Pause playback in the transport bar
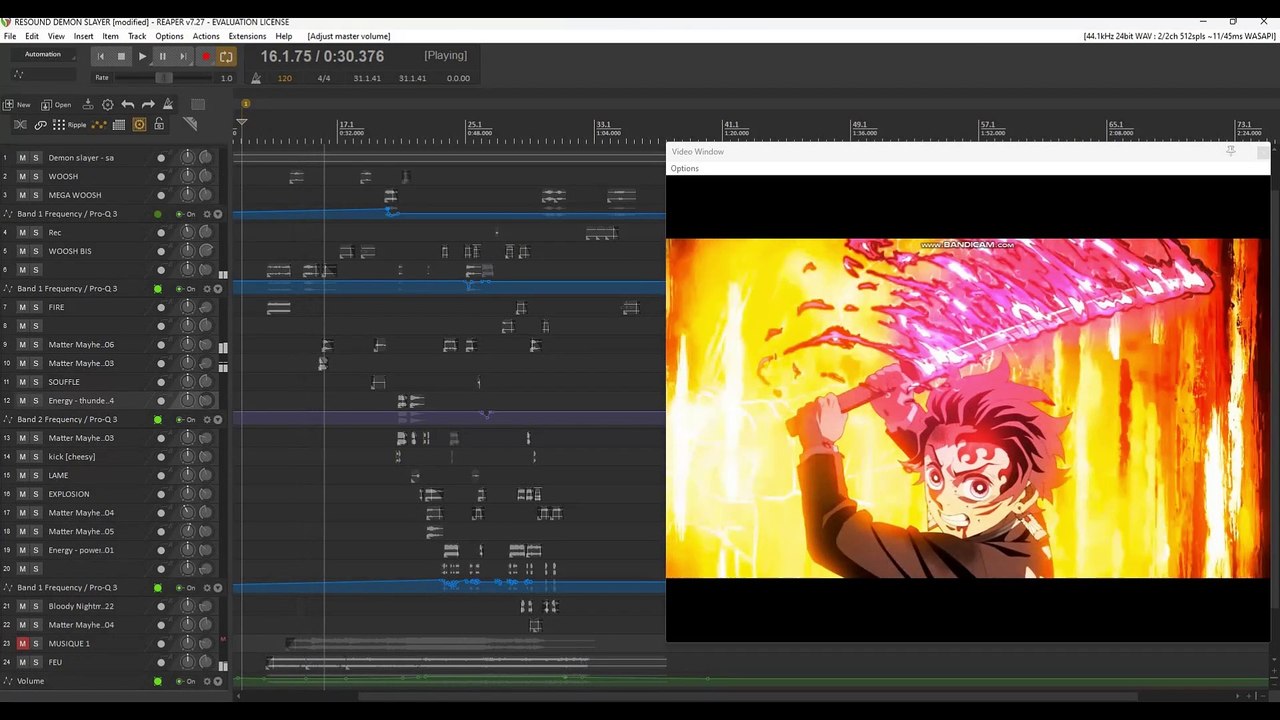 pos(163,57)
